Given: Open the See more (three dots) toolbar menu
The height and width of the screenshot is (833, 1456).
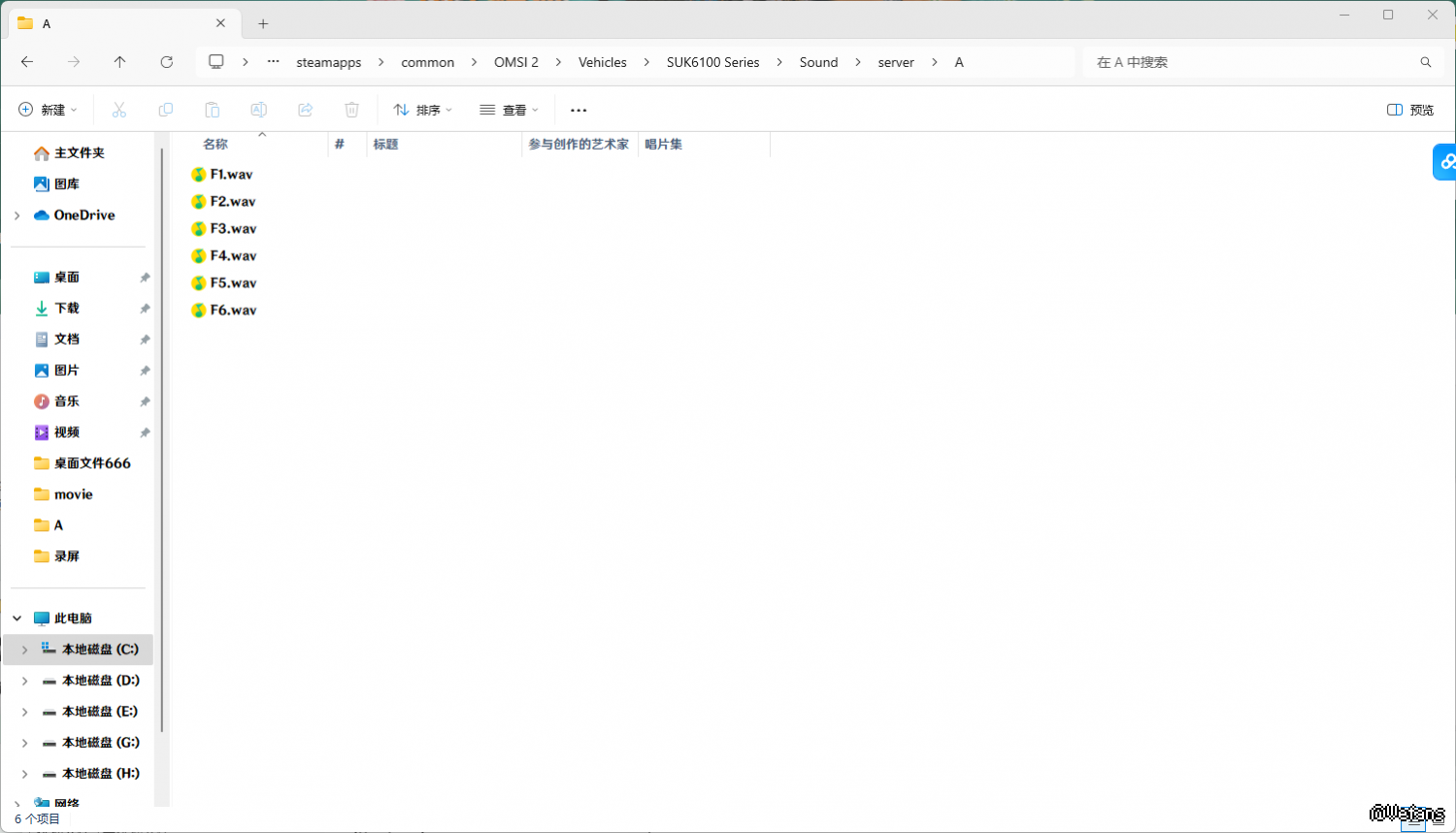Looking at the screenshot, I should pyautogui.click(x=579, y=110).
